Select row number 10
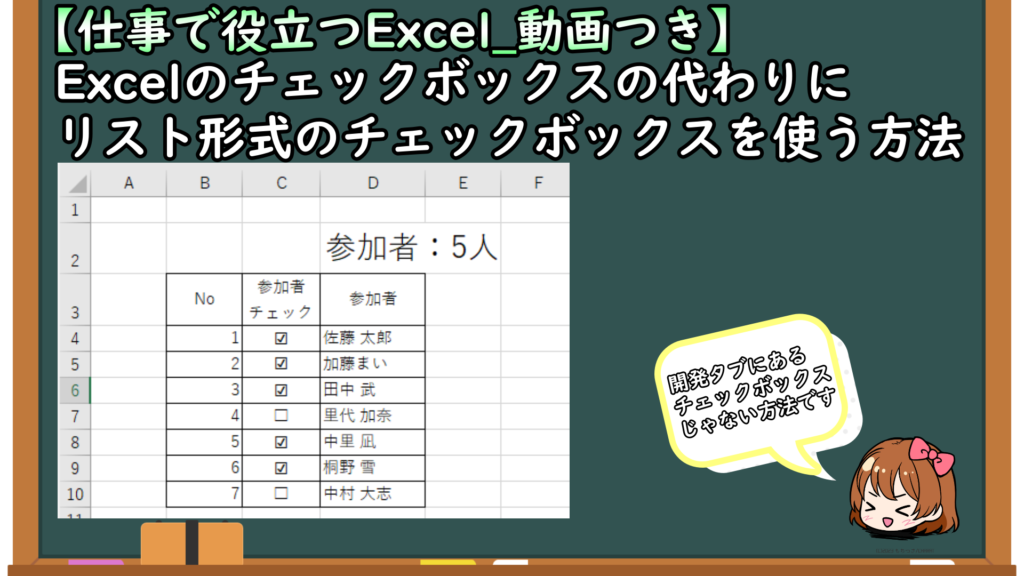The image size is (1024, 576). [75, 493]
